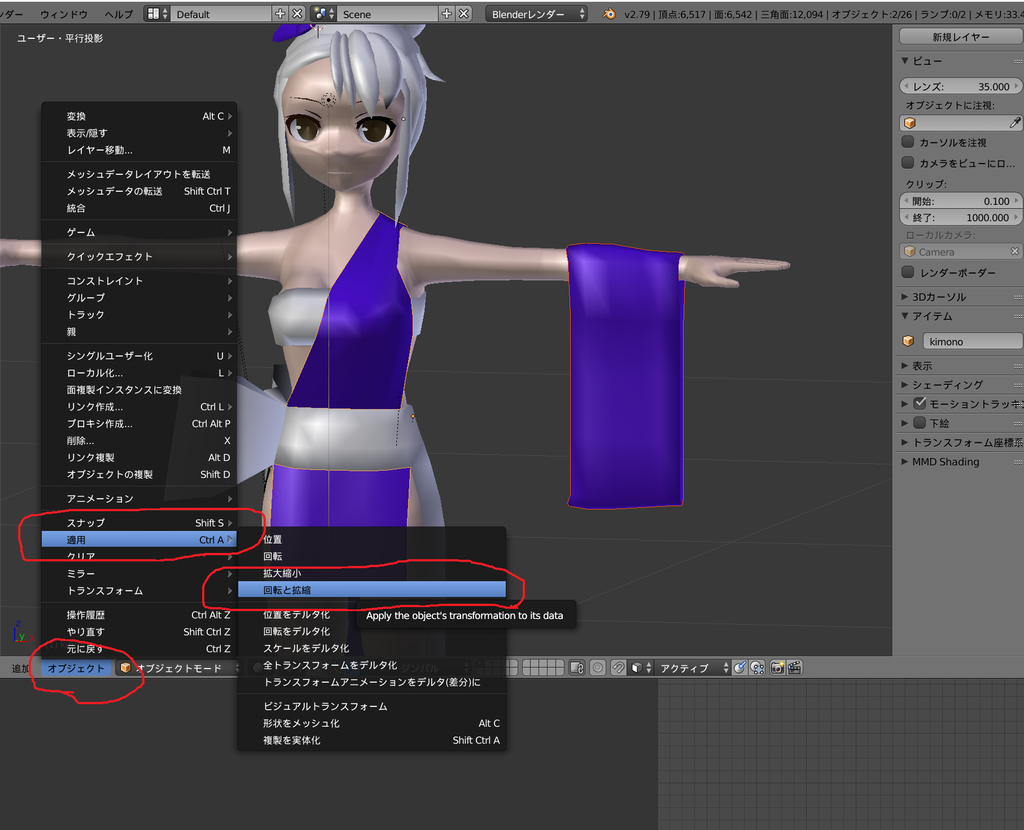Open the screen layout browser icon
The width and height of the screenshot is (1024, 830).
point(156,14)
